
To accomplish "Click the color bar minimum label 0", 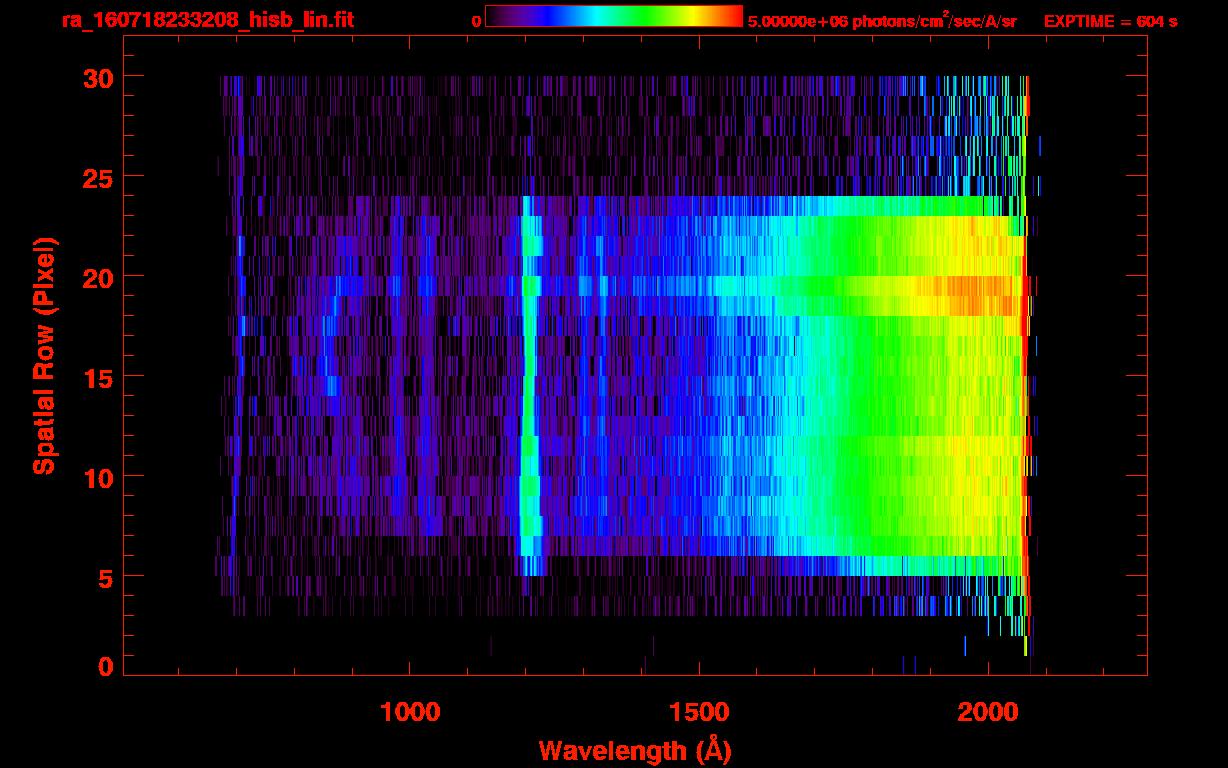I will (x=476, y=21).
